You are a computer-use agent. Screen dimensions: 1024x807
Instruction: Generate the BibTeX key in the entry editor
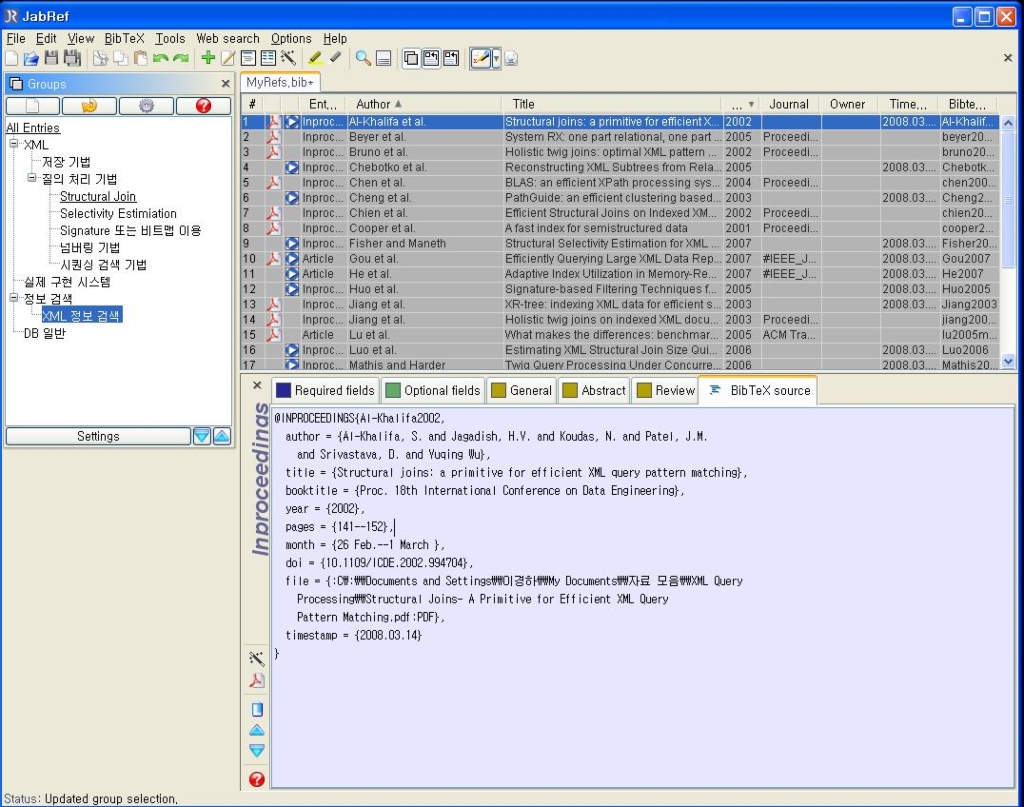coord(257,658)
